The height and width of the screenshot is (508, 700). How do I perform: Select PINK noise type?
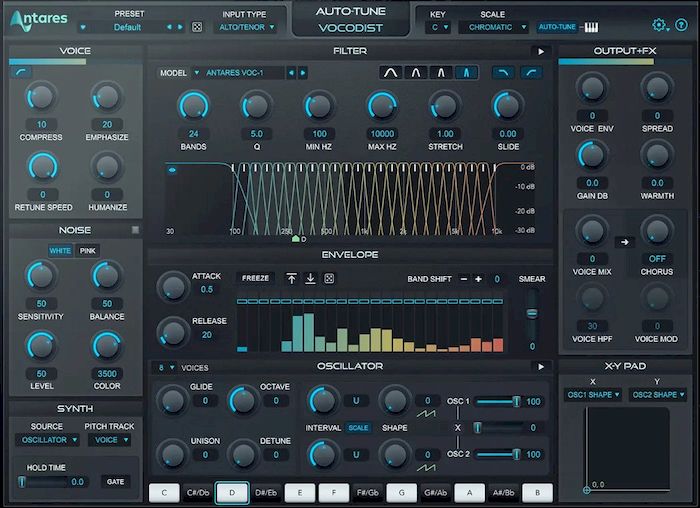pos(88,251)
